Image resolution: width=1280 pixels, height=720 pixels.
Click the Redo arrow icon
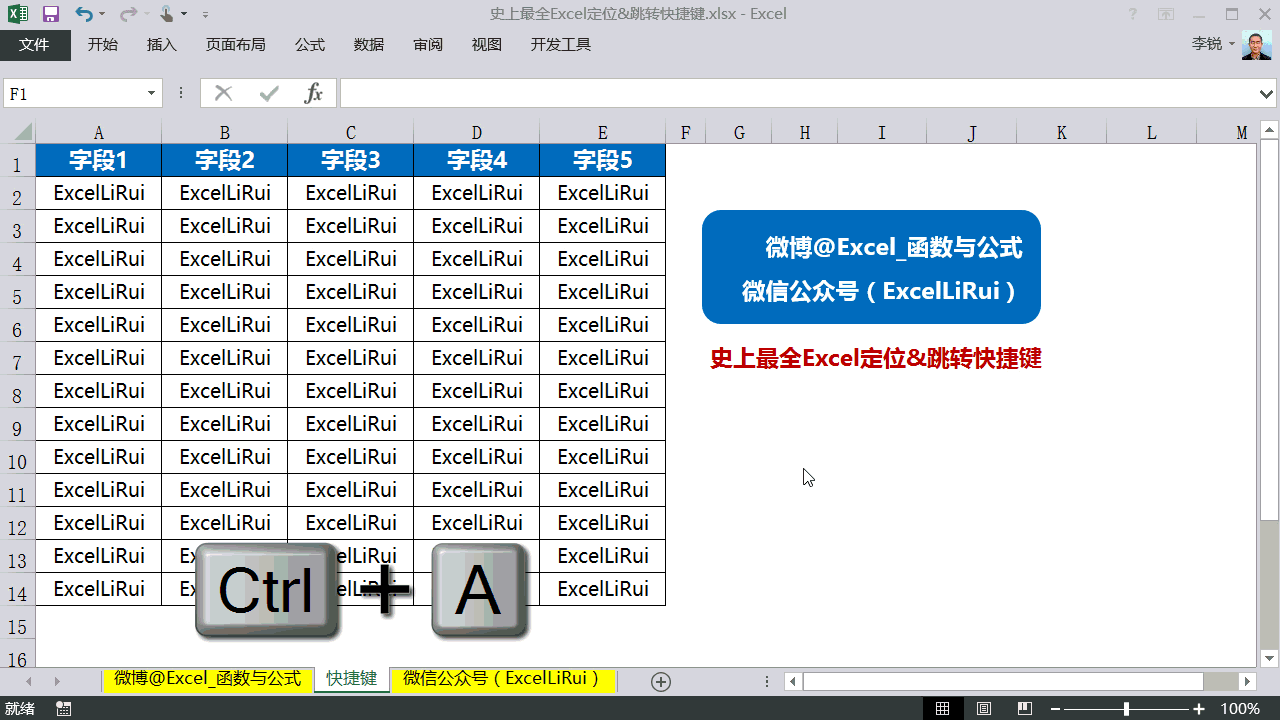point(127,14)
